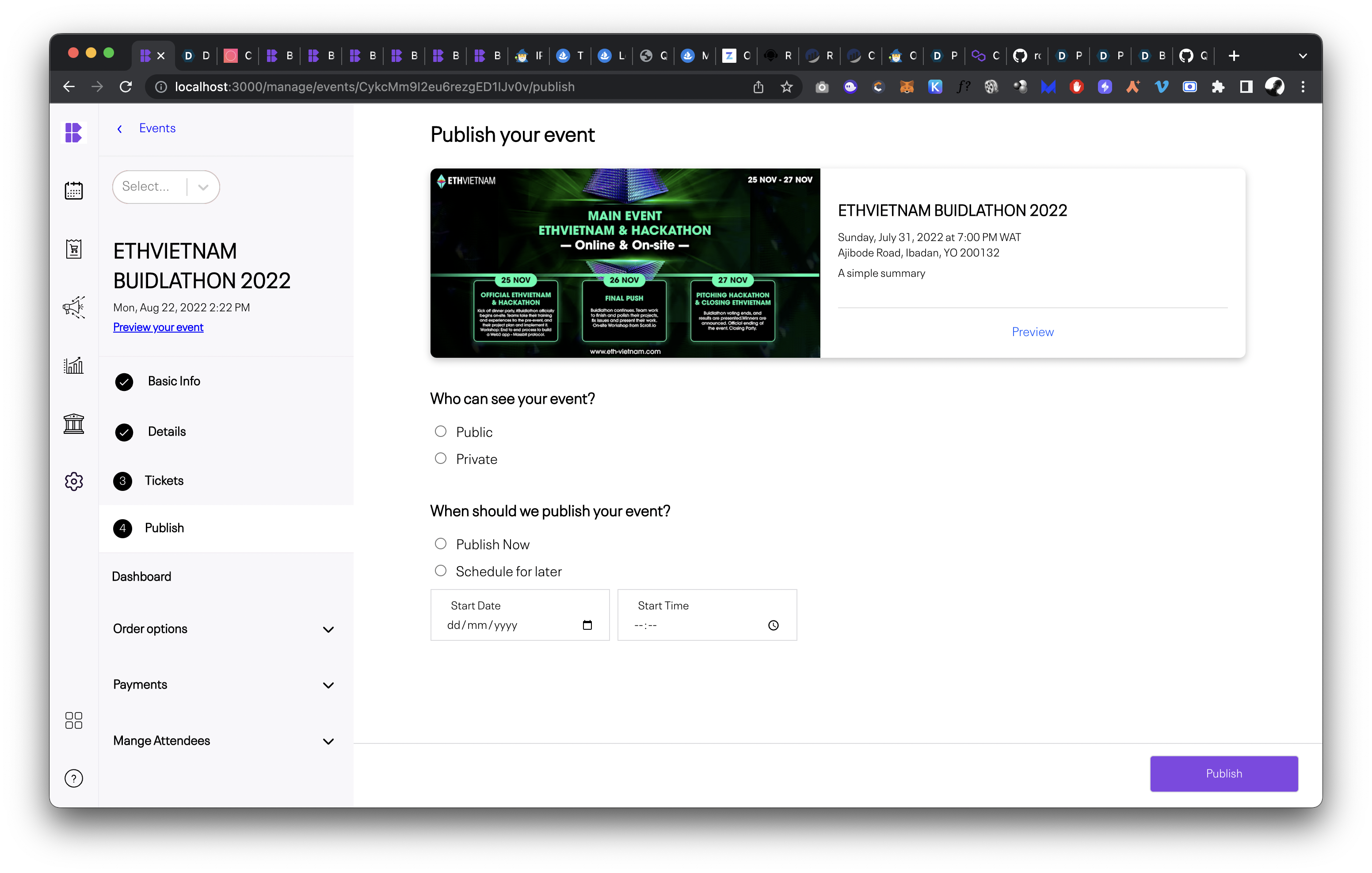1372x873 pixels.
Task: Open the Select... dropdown
Action: click(x=166, y=187)
